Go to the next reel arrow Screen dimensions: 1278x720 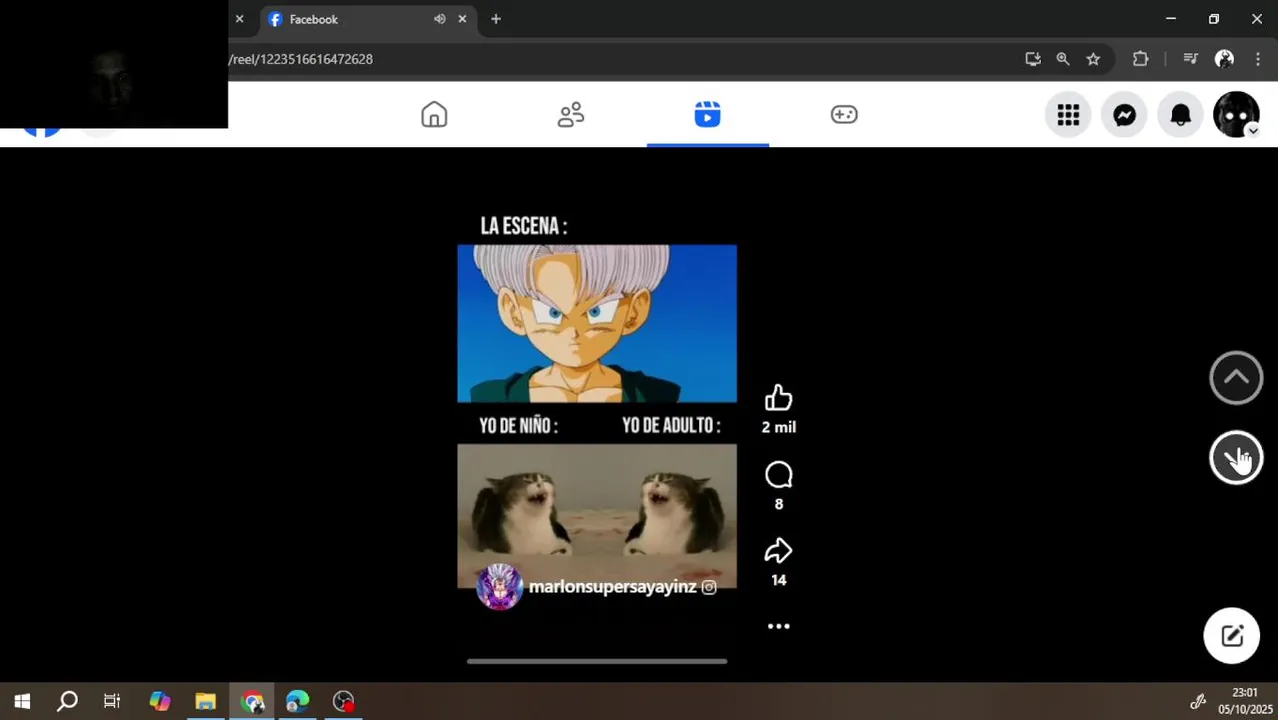click(1236, 458)
